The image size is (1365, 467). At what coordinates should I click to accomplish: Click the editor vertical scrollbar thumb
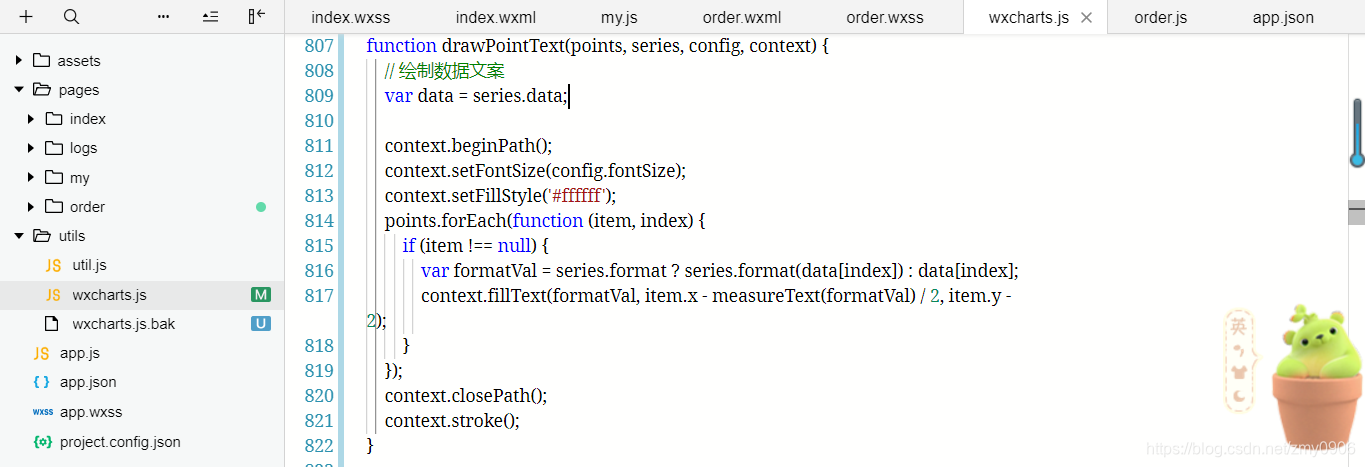(x=1357, y=213)
